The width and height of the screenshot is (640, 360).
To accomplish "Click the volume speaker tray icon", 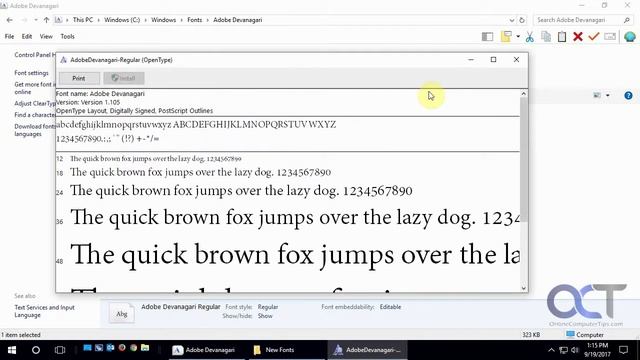I will (x=575, y=350).
